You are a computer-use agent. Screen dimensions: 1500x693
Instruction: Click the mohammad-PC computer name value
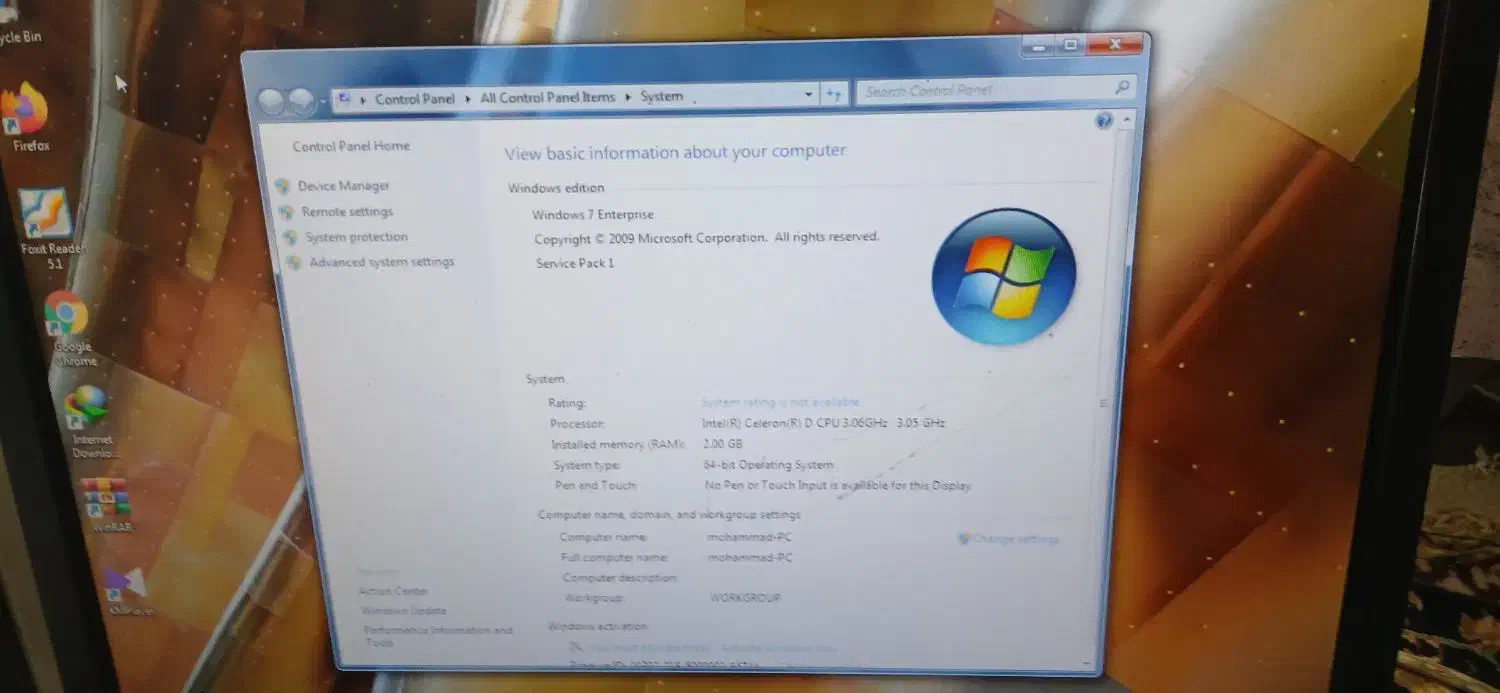coord(750,538)
